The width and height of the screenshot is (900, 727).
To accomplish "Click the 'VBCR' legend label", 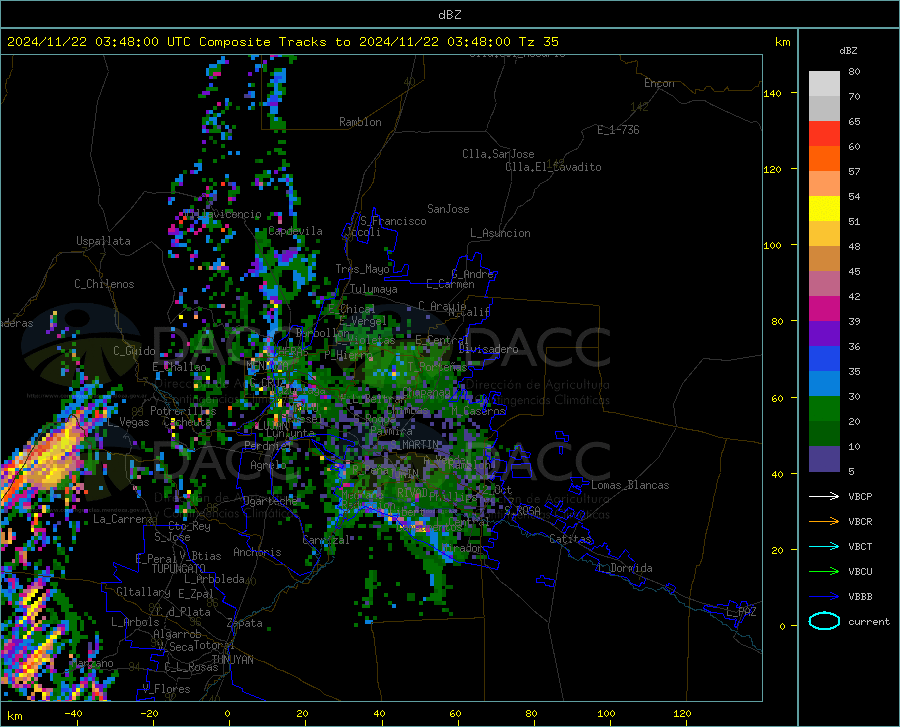I will [x=860, y=521].
